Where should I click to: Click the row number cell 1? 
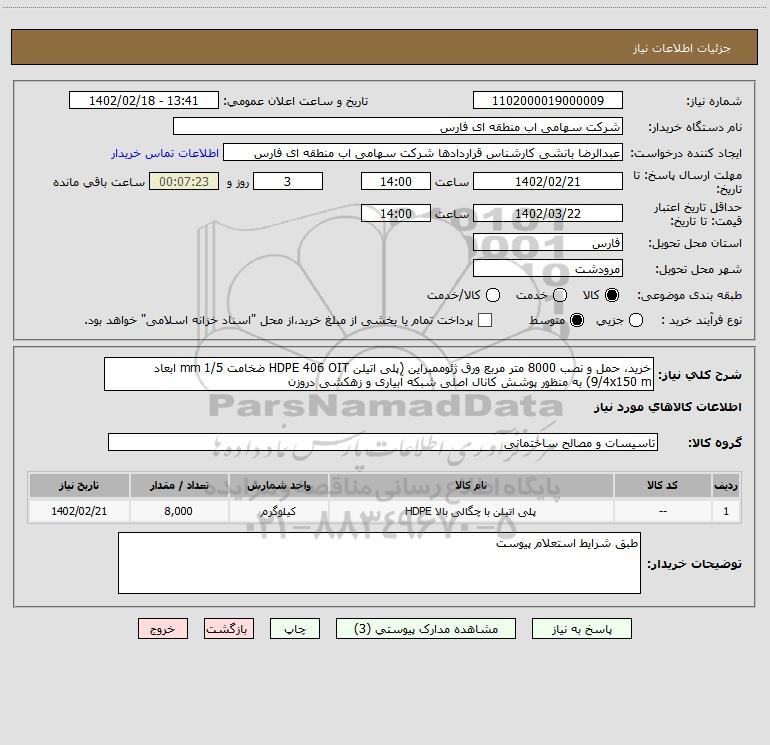(726, 511)
